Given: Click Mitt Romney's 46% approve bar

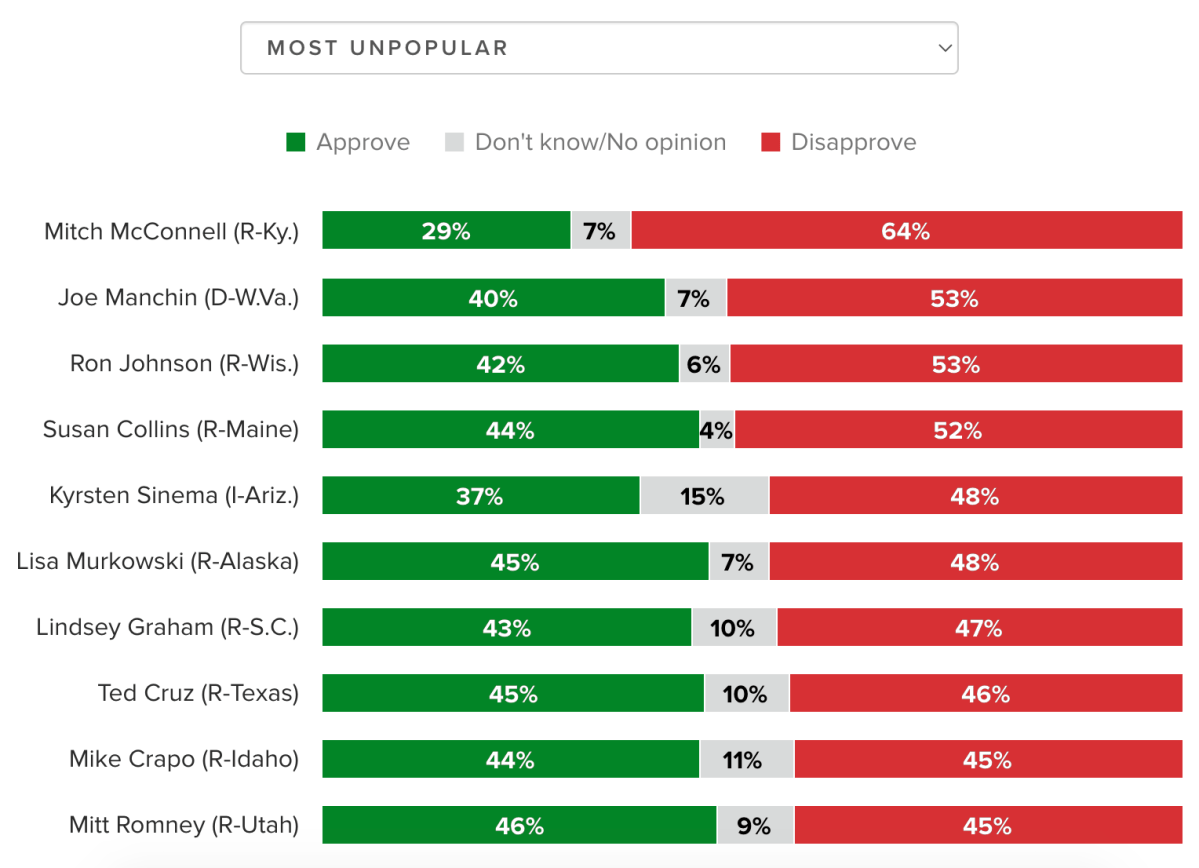Looking at the screenshot, I should pos(519,826).
